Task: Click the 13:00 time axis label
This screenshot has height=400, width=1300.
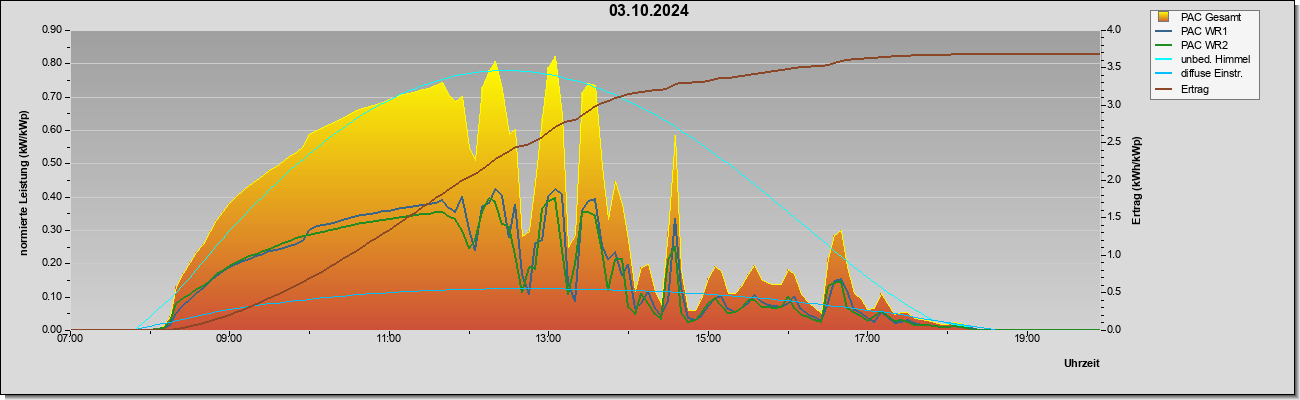Action: (x=548, y=339)
